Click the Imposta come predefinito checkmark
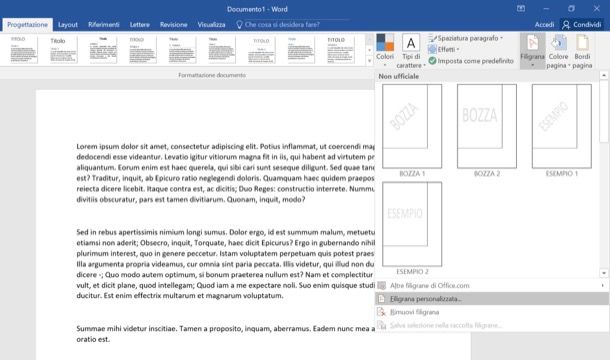The image size is (610, 360). (432, 61)
